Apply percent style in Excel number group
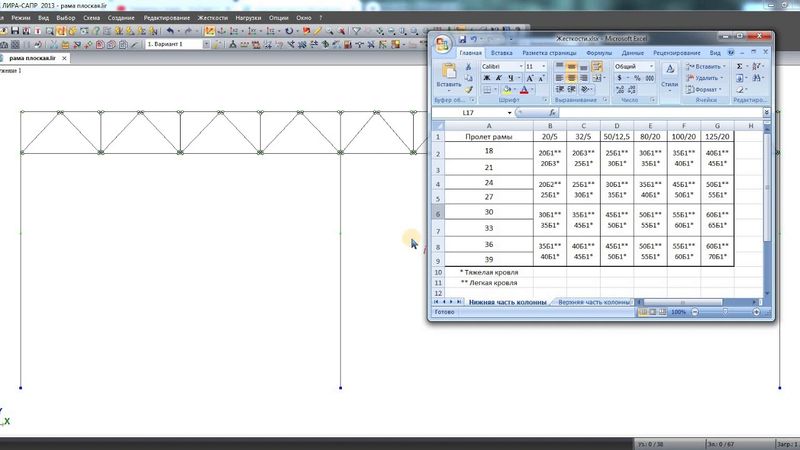The image size is (800, 450). coord(637,78)
